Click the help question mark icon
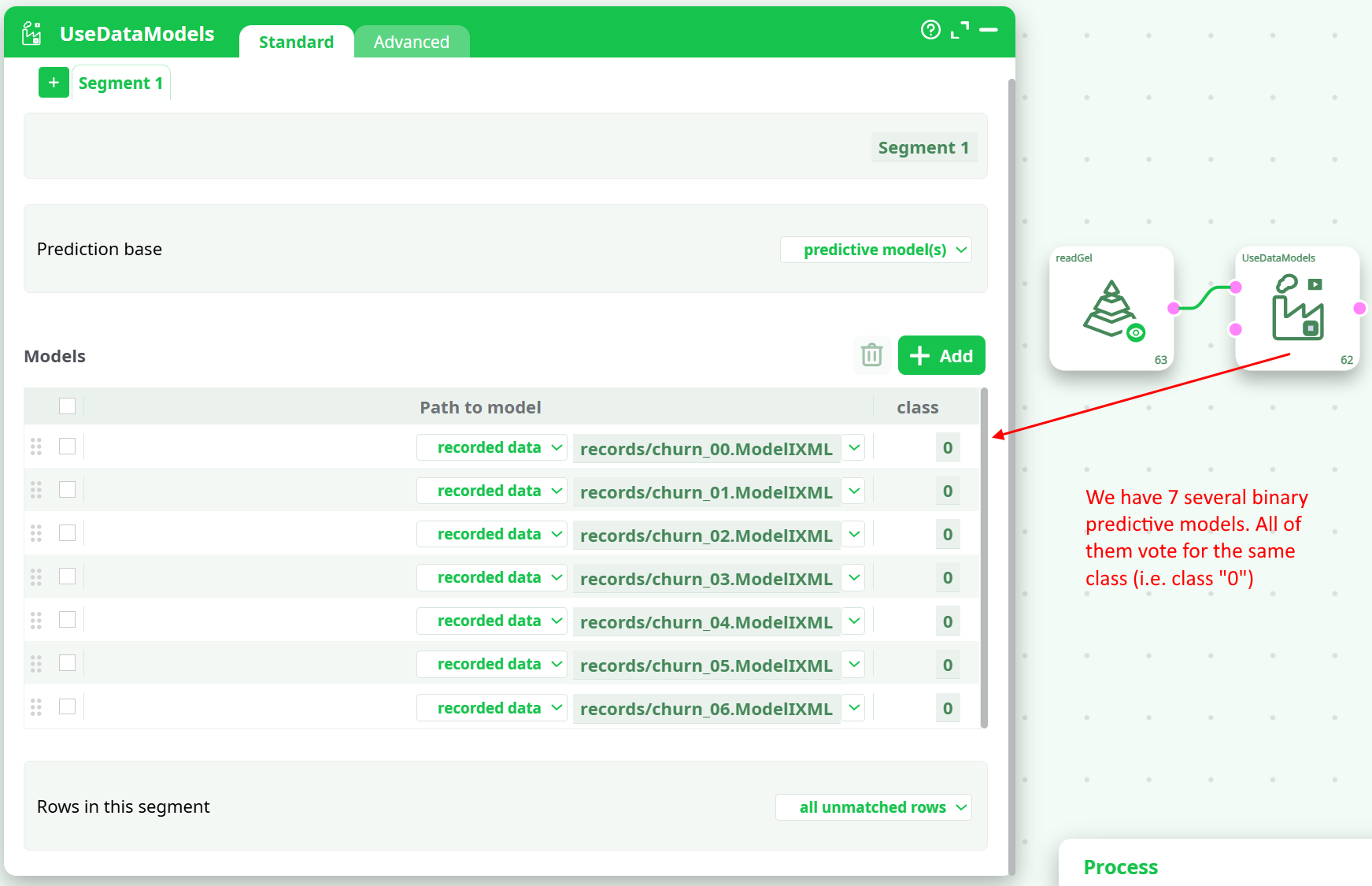1372x886 pixels. (x=930, y=30)
